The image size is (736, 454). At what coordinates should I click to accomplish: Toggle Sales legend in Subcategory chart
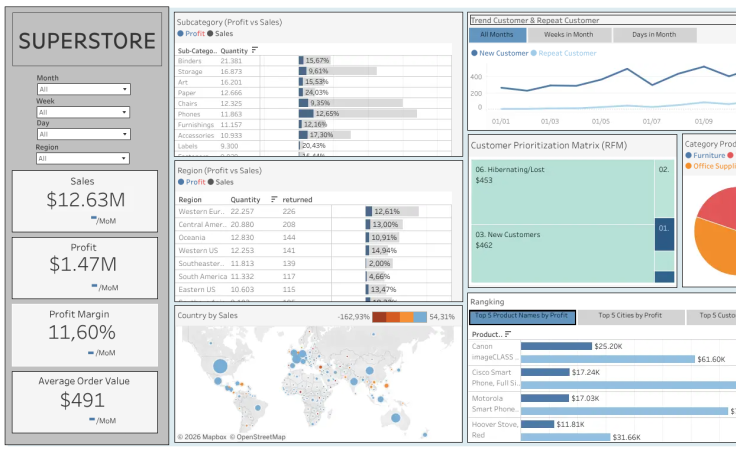pos(220,33)
